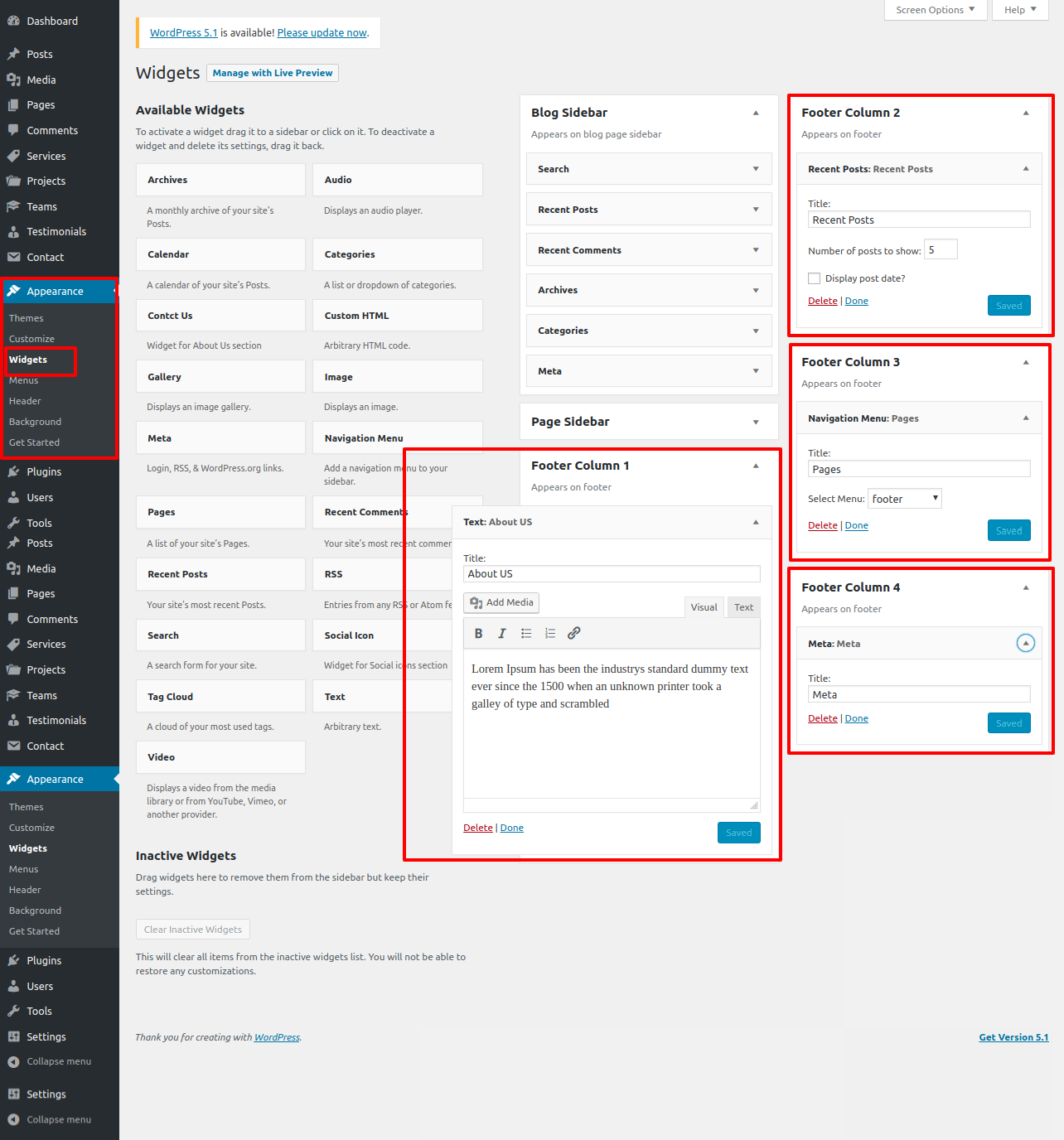Enable the Display post date checkbox
1064x1140 pixels.
[x=815, y=279]
